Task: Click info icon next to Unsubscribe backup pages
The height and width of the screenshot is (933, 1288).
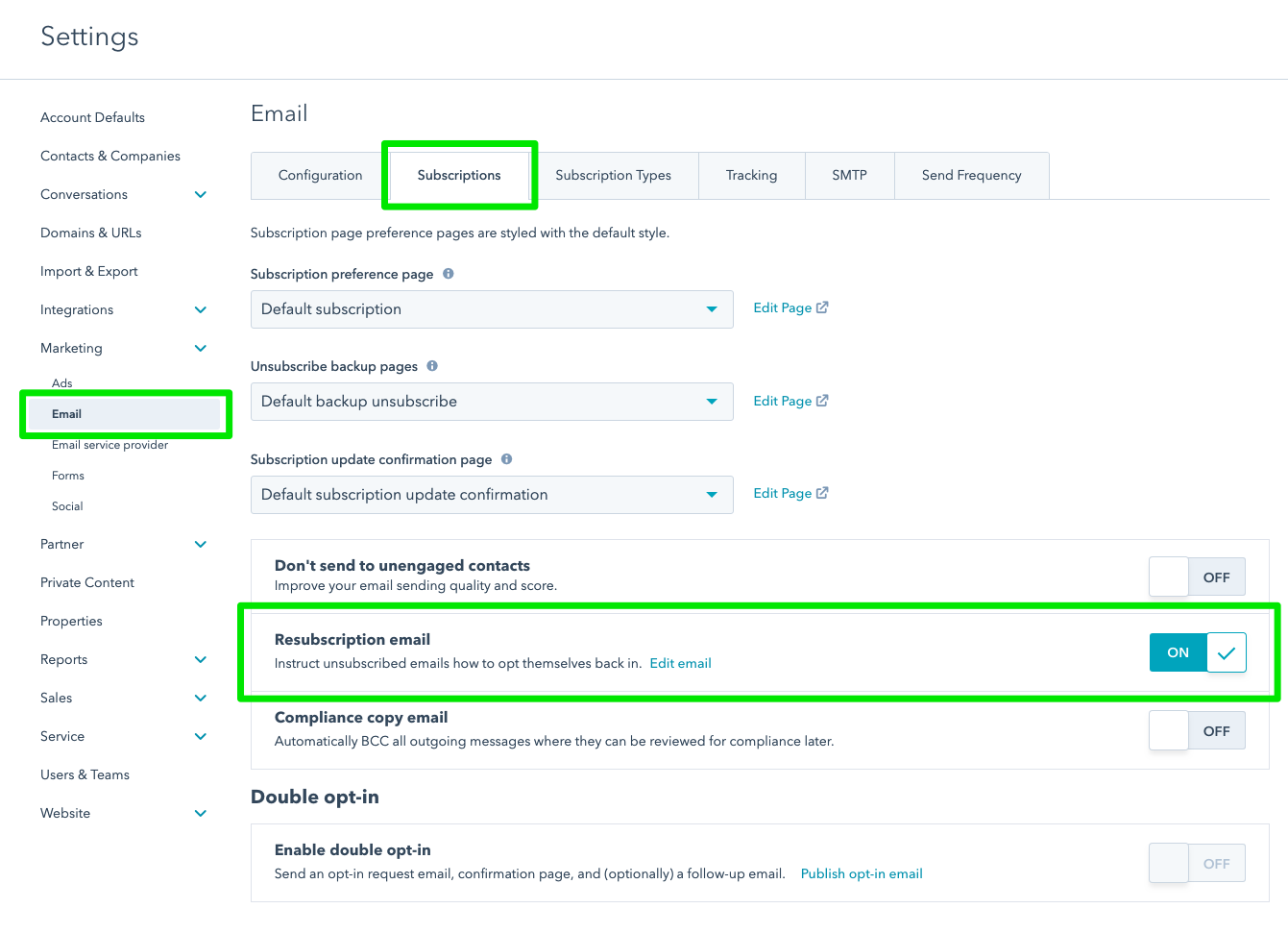Action: 432,366
